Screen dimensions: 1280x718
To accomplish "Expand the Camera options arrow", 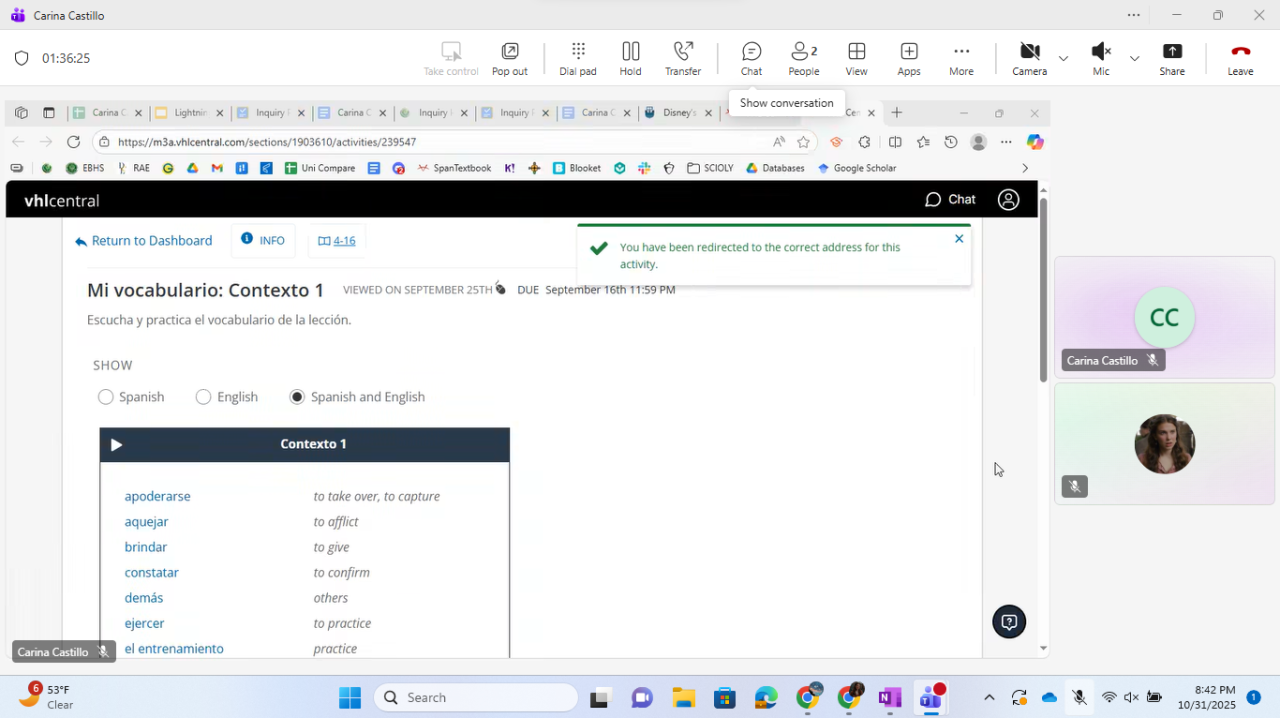I will click(x=1063, y=58).
